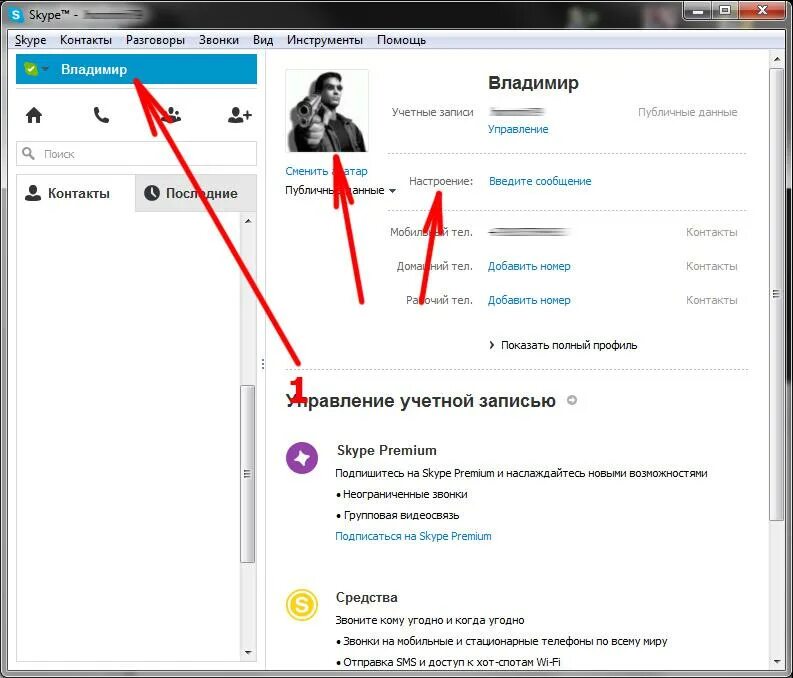Viewport: 793px width, 678px height.
Task: Click the Средства heading
Action: point(367,598)
